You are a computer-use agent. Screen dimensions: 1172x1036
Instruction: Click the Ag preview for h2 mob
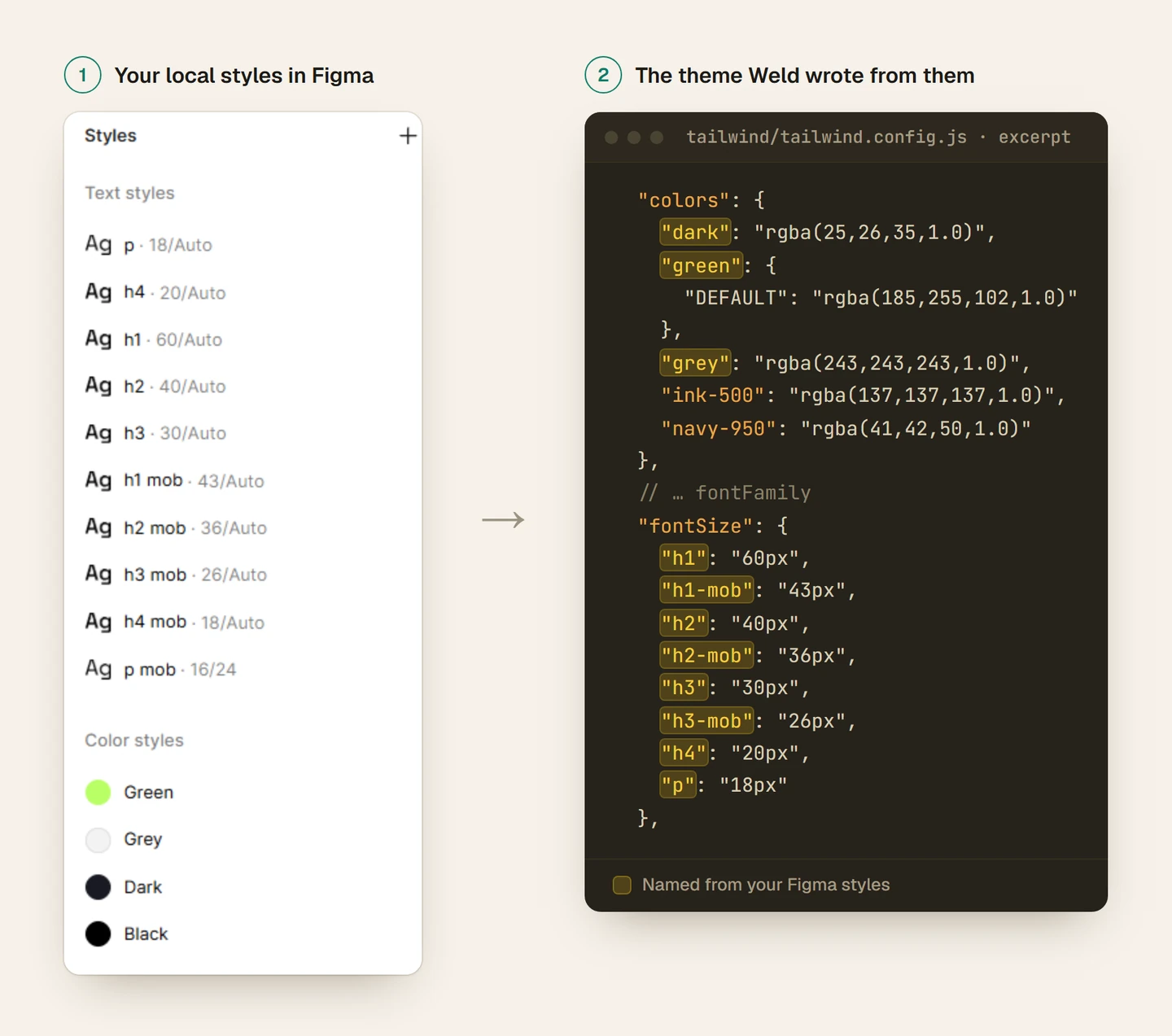pos(98,527)
